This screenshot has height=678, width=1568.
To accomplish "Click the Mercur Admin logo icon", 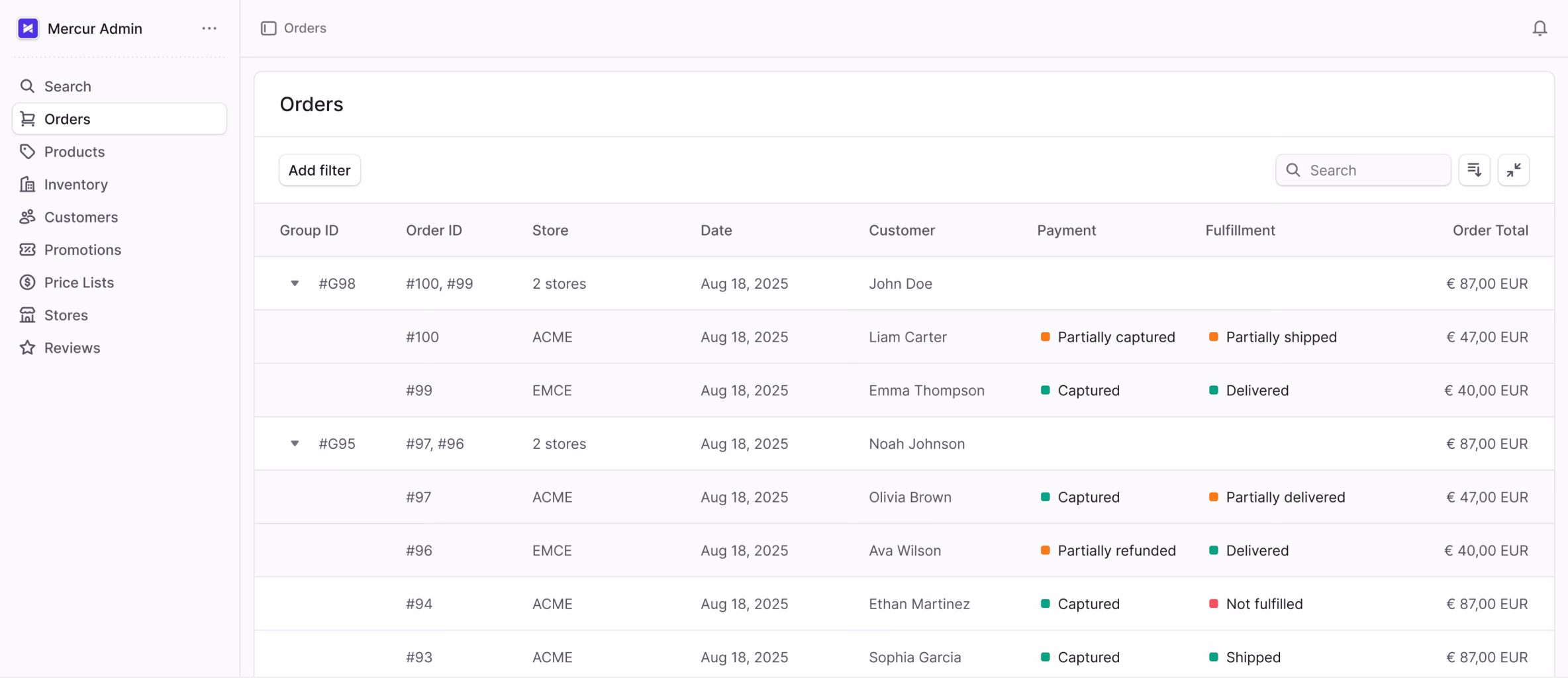I will click(28, 28).
